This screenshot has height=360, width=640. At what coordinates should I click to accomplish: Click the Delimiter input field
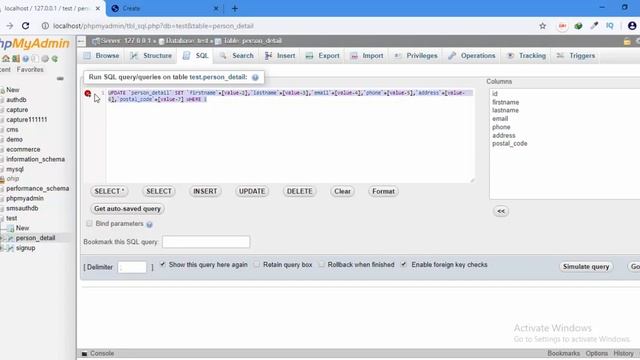click(132, 267)
